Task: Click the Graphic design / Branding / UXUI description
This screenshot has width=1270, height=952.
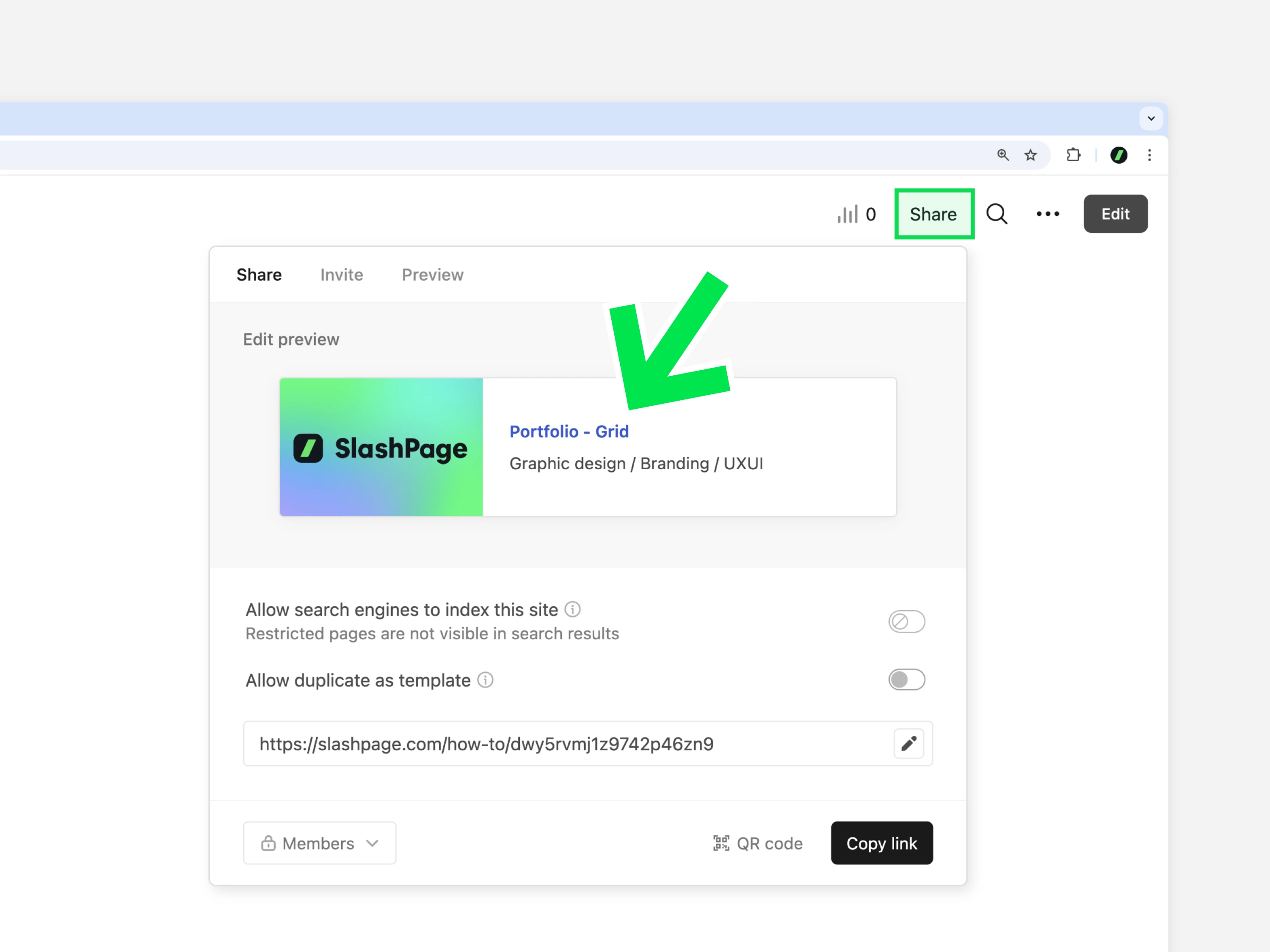Action: [x=636, y=464]
